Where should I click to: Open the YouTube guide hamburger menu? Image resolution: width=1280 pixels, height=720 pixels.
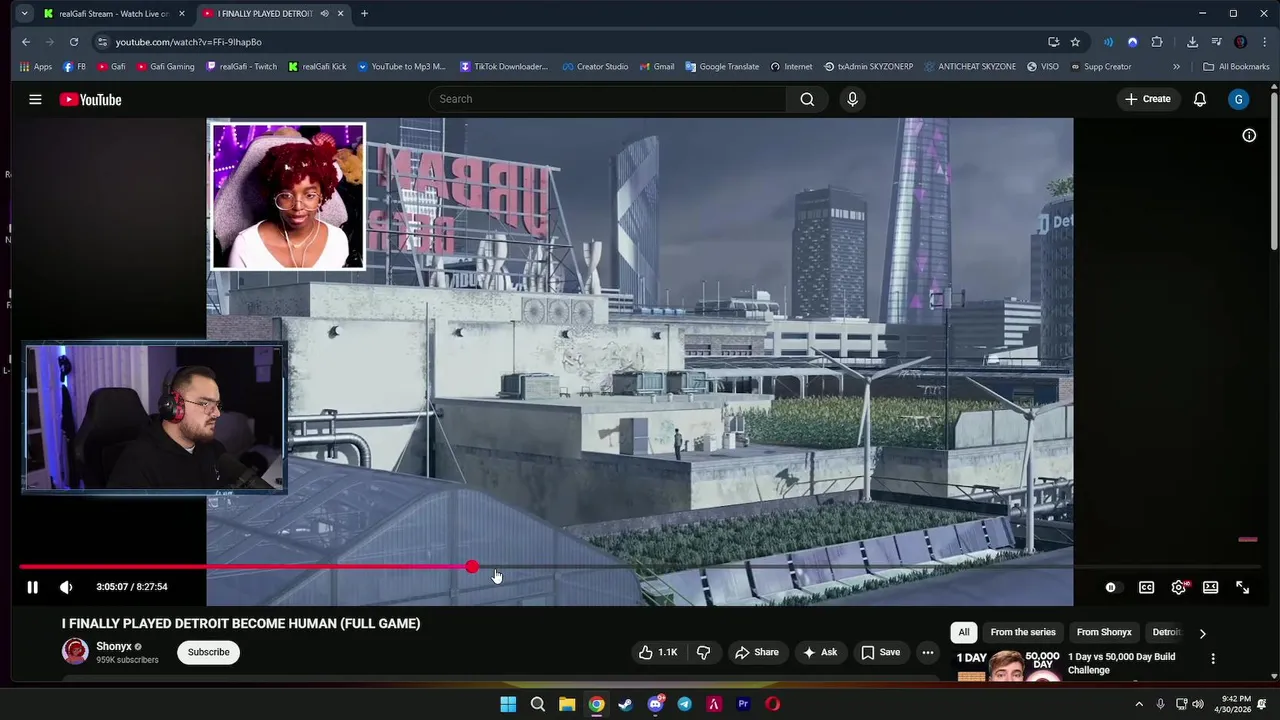coord(35,99)
